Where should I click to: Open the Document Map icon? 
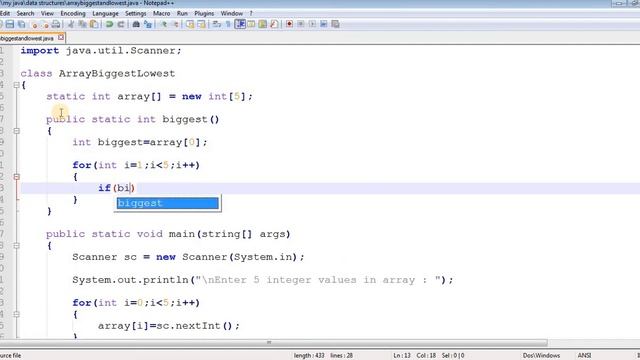coord(262,24)
